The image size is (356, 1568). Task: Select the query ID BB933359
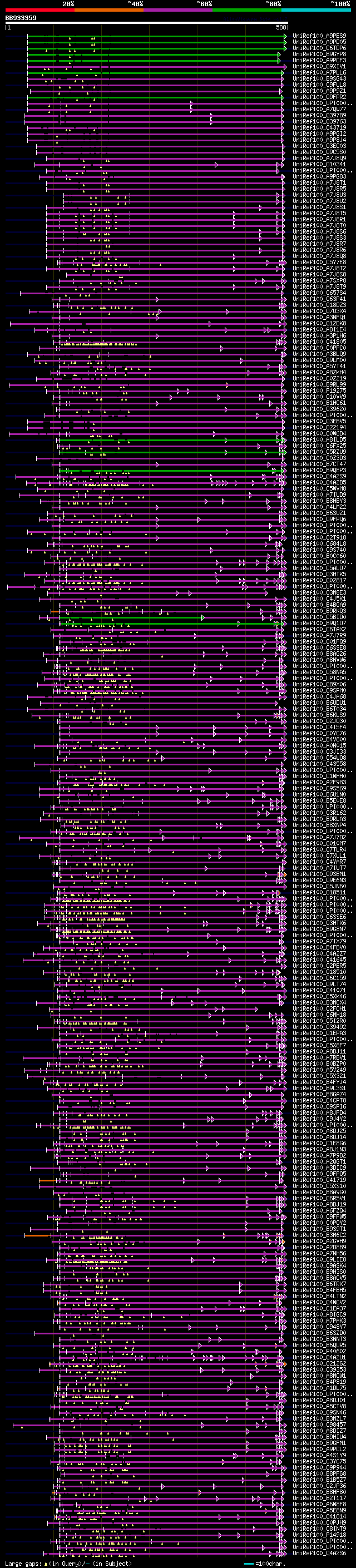(21, 18)
